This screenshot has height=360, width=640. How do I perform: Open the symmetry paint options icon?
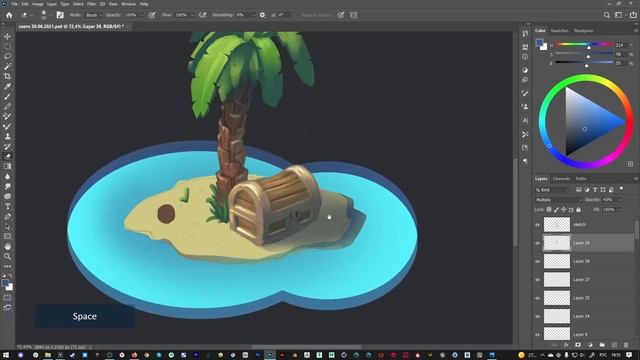click(353, 15)
